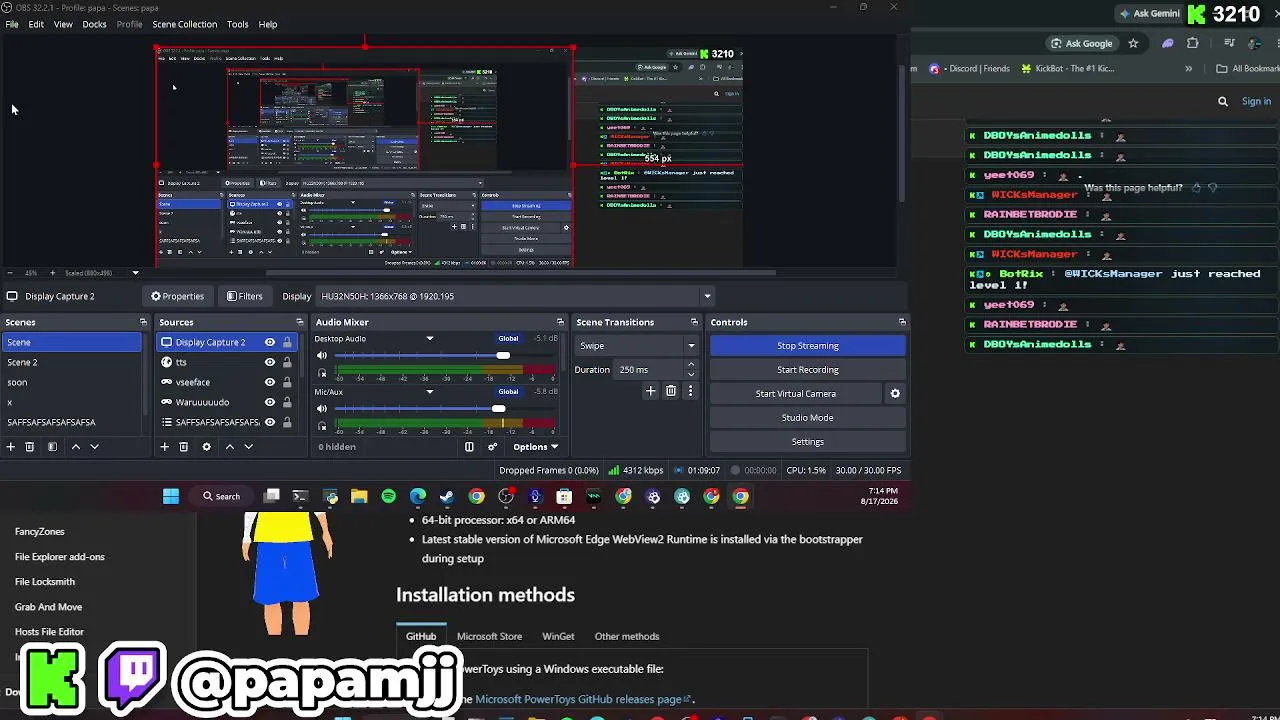Add a scene transition with the plus icon
Screen dimensions: 1280x720
(x=650, y=391)
